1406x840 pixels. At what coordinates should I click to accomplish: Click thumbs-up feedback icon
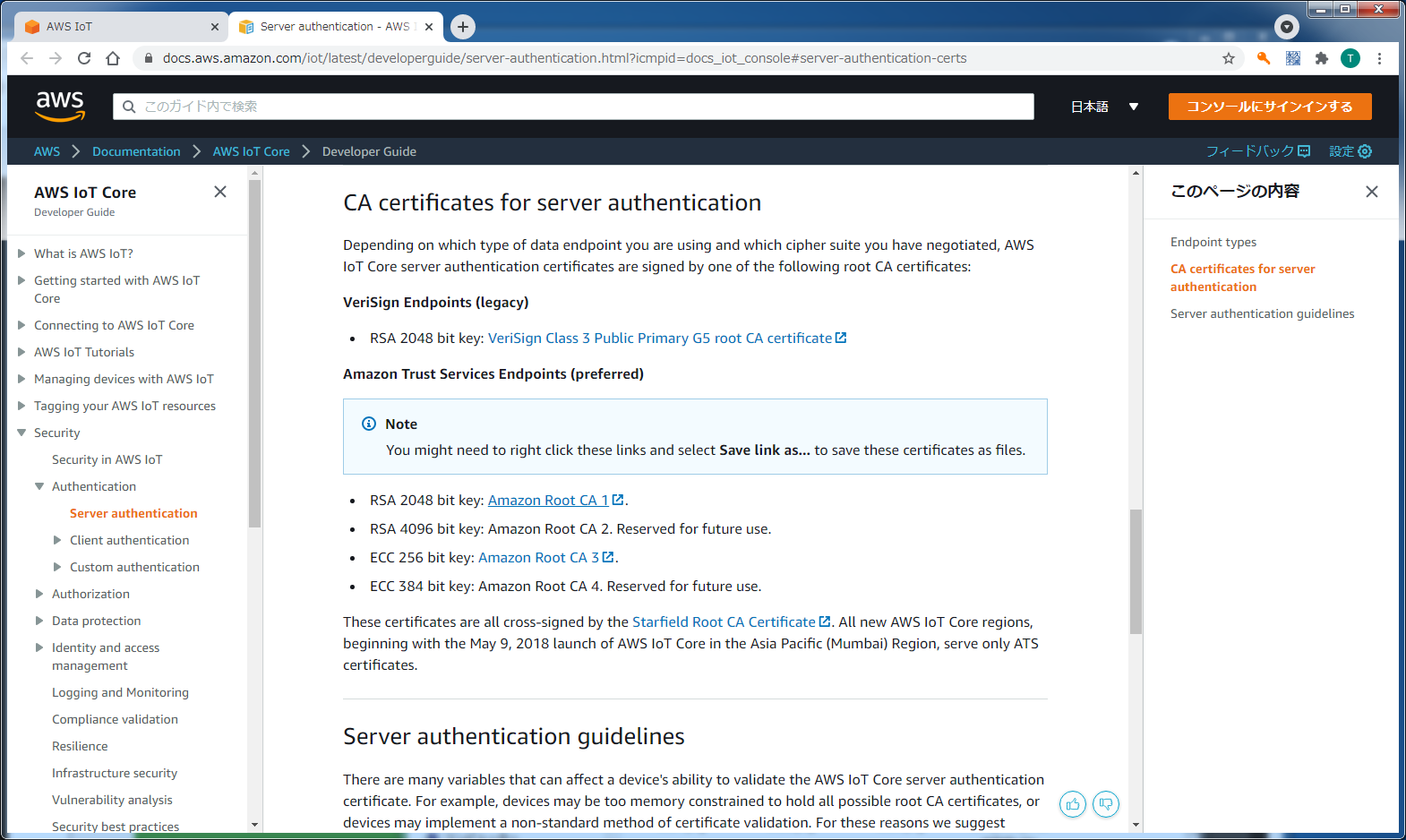1073,804
